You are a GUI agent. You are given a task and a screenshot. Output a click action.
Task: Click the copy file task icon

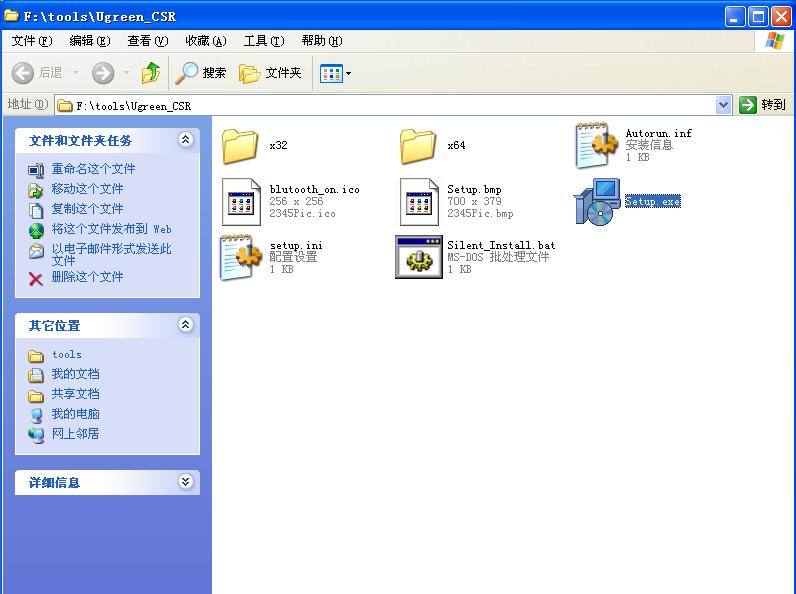pyautogui.click(x=36, y=210)
